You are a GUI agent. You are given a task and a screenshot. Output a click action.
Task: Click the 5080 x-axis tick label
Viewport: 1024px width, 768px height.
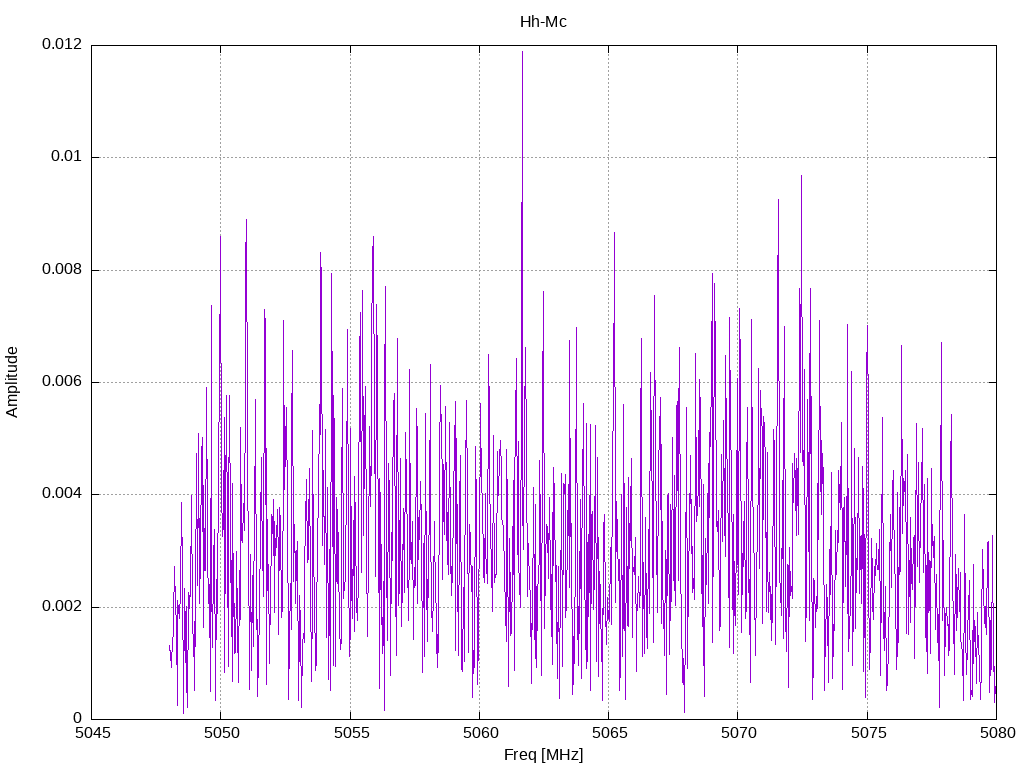click(x=998, y=733)
